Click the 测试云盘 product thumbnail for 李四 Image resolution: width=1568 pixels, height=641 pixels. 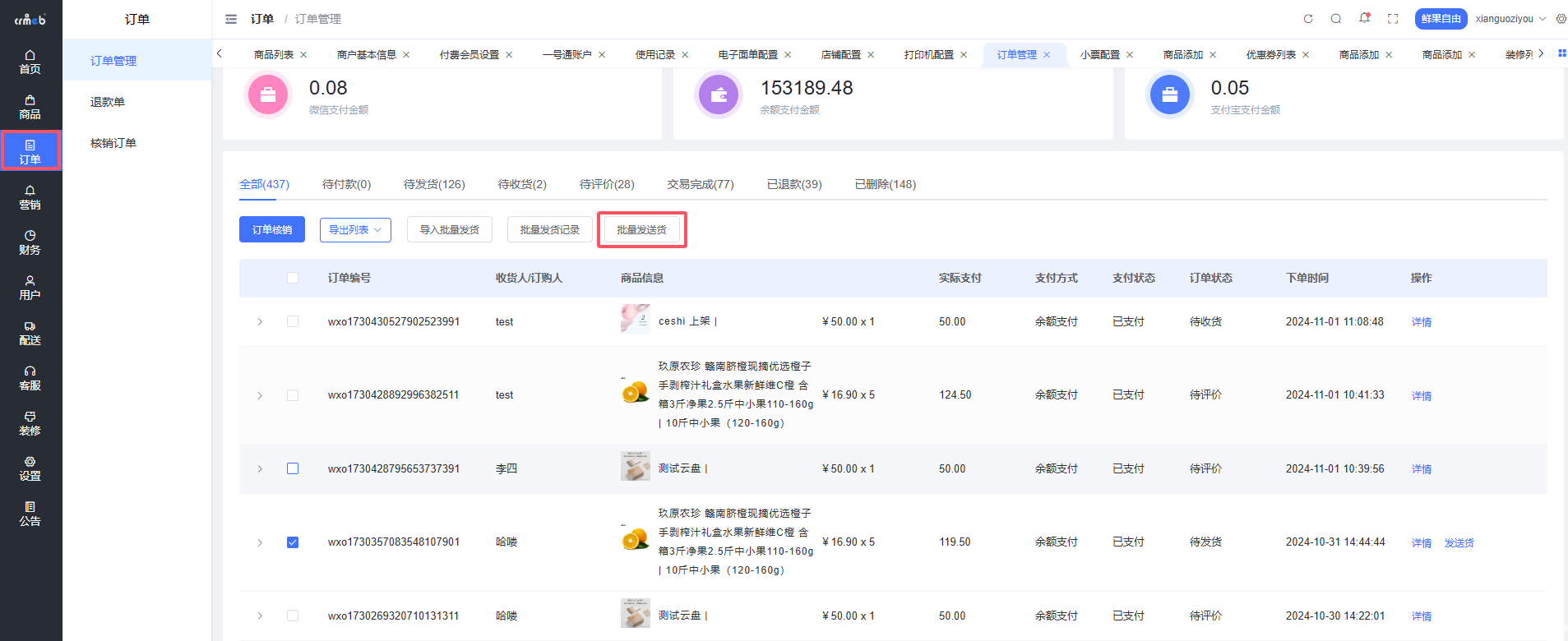coord(635,467)
